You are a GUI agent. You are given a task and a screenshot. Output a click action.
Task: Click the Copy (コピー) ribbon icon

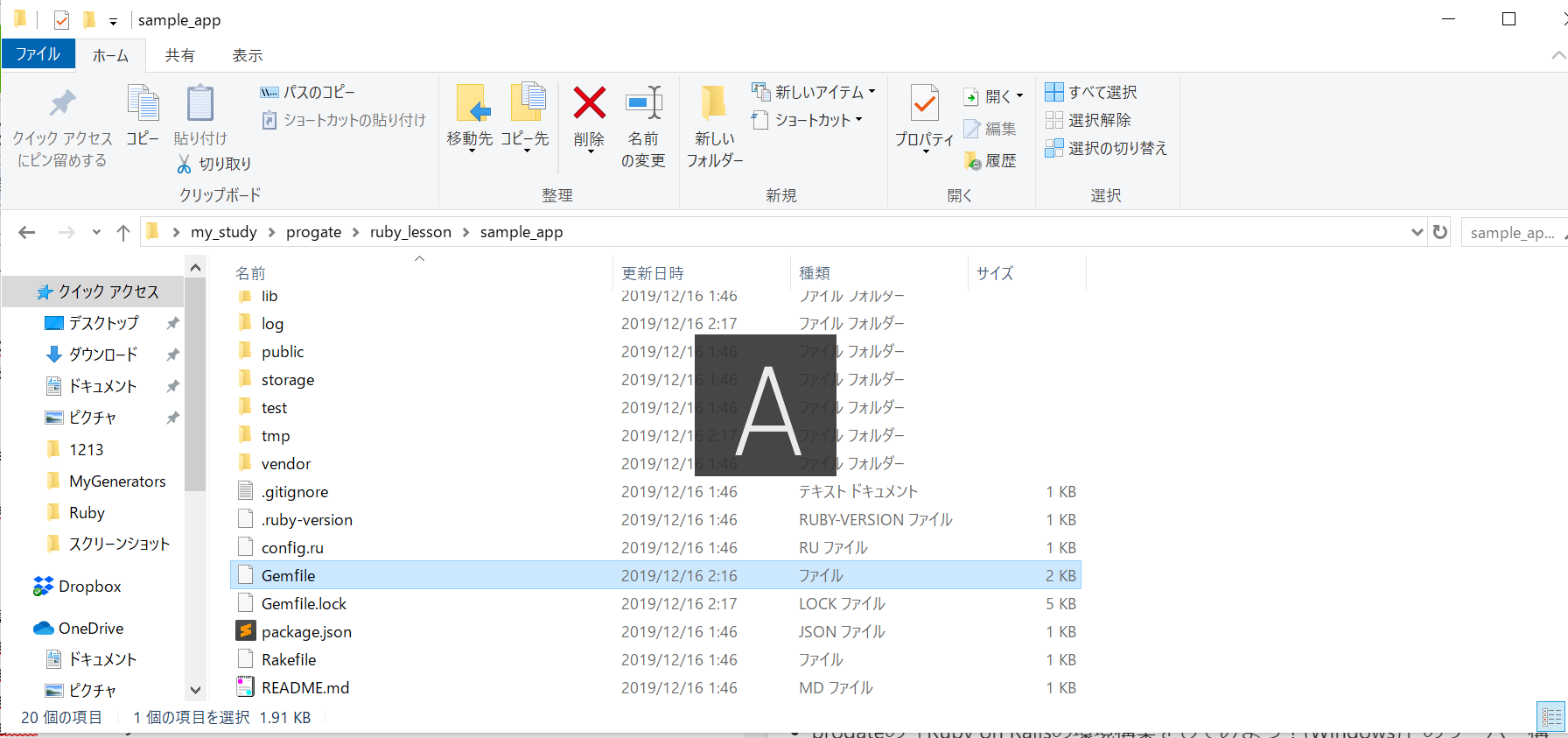(x=143, y=105)
